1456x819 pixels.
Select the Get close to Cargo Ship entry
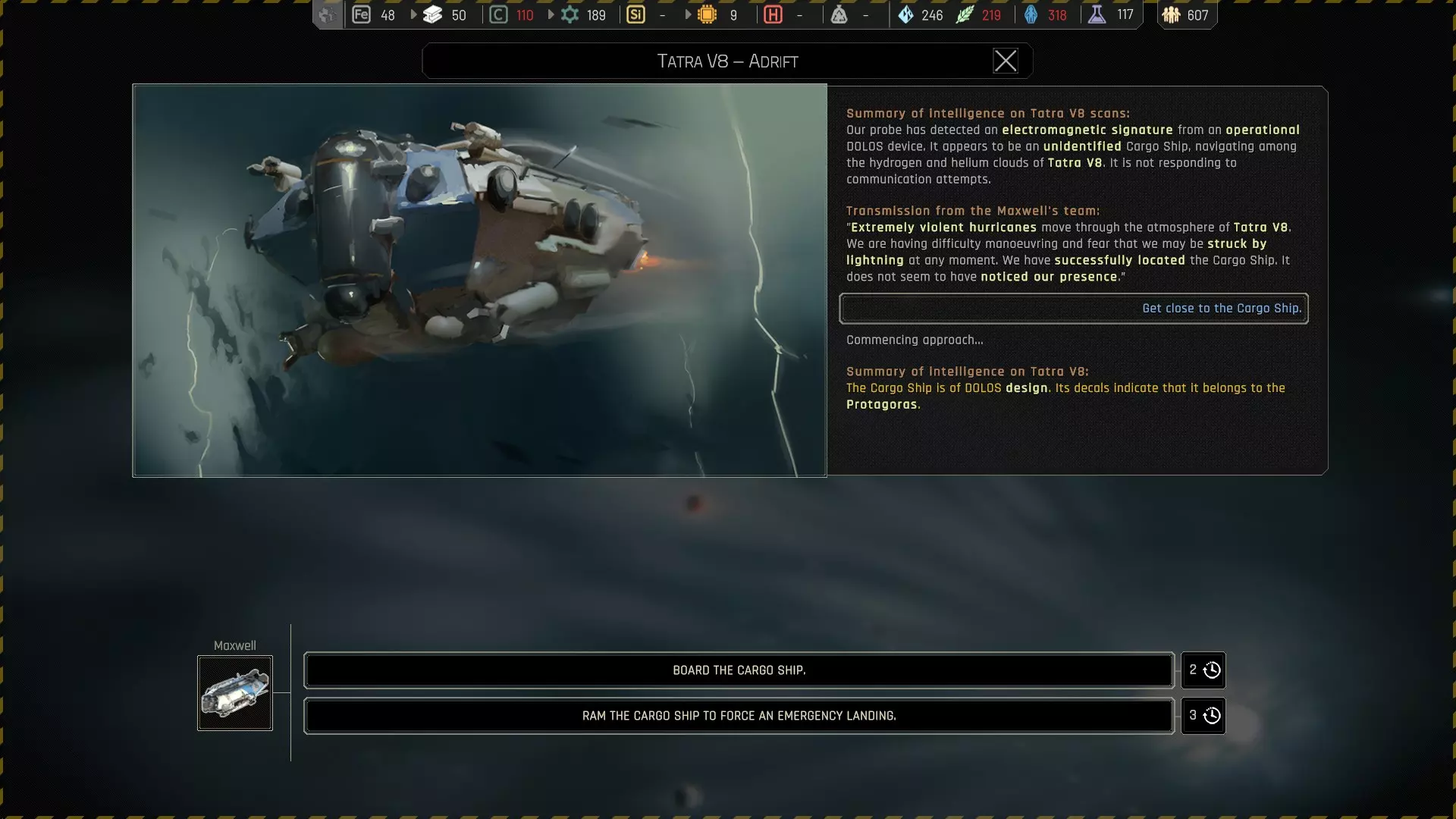(1073, 309)
